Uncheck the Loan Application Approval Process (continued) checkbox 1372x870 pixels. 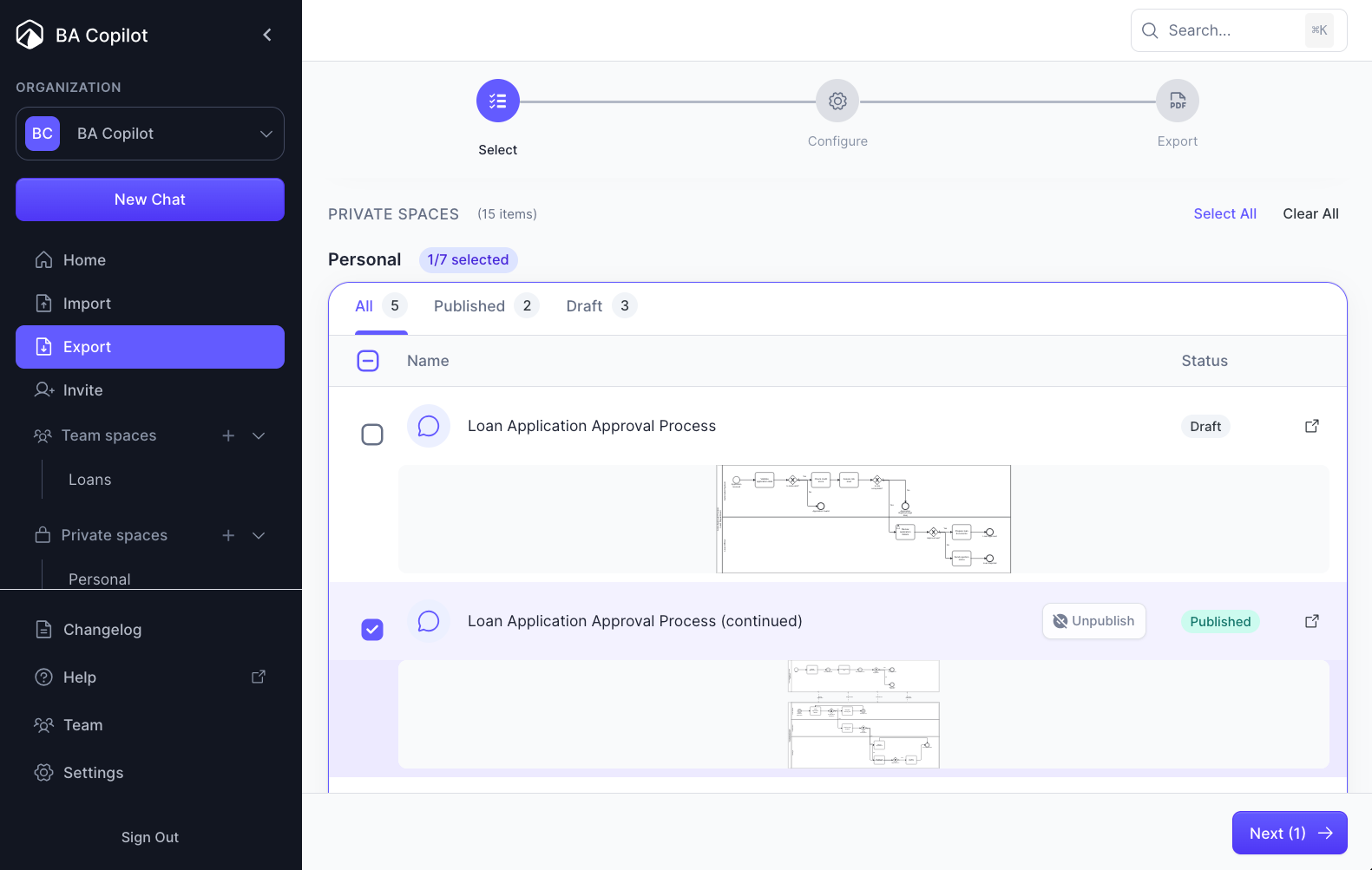pyautogui.click(x=372, y=629)
